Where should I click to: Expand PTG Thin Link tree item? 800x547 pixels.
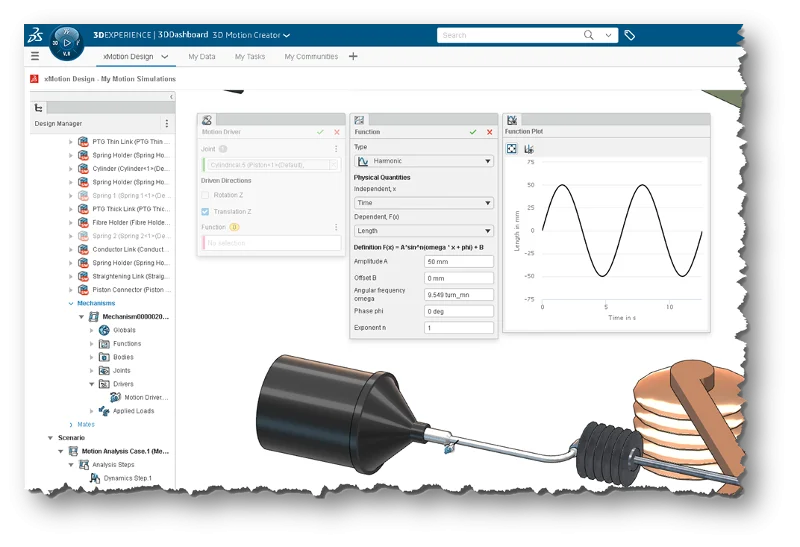[71, 142]
